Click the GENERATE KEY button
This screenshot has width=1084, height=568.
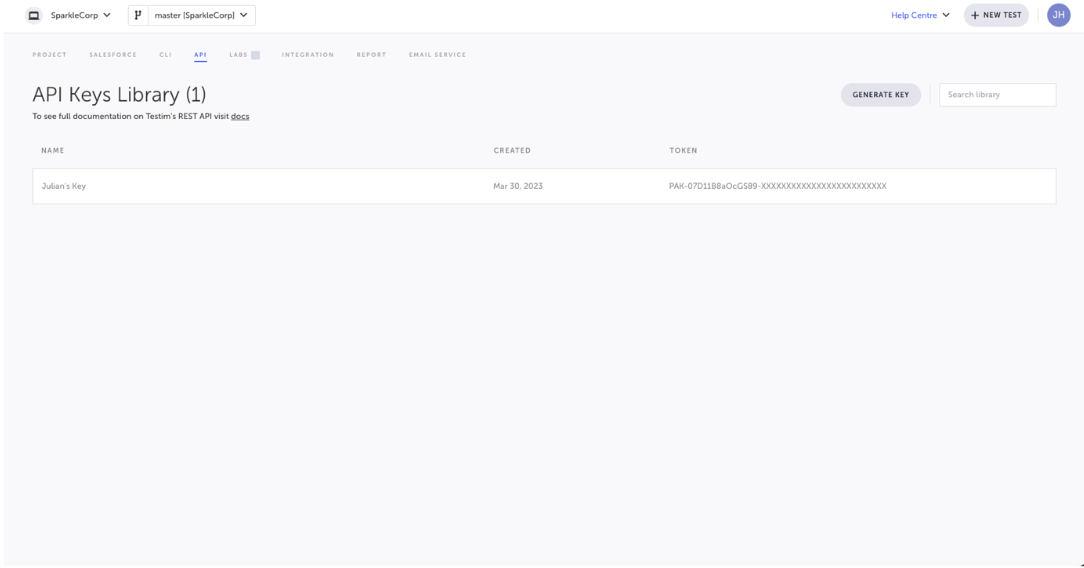coord(881,95)
